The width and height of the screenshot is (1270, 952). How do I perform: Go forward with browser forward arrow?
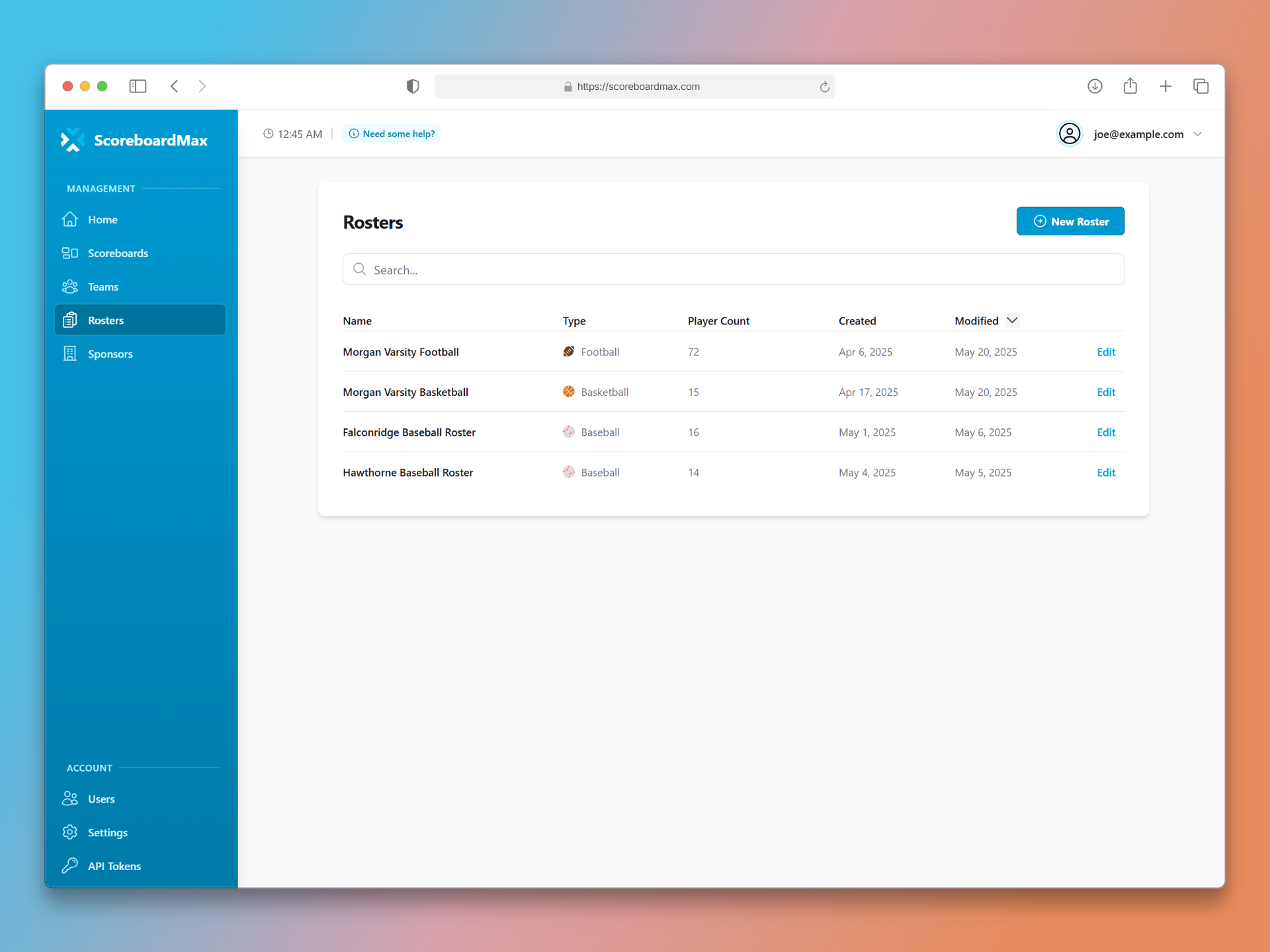pyautogui.click(x=202, y=86)
